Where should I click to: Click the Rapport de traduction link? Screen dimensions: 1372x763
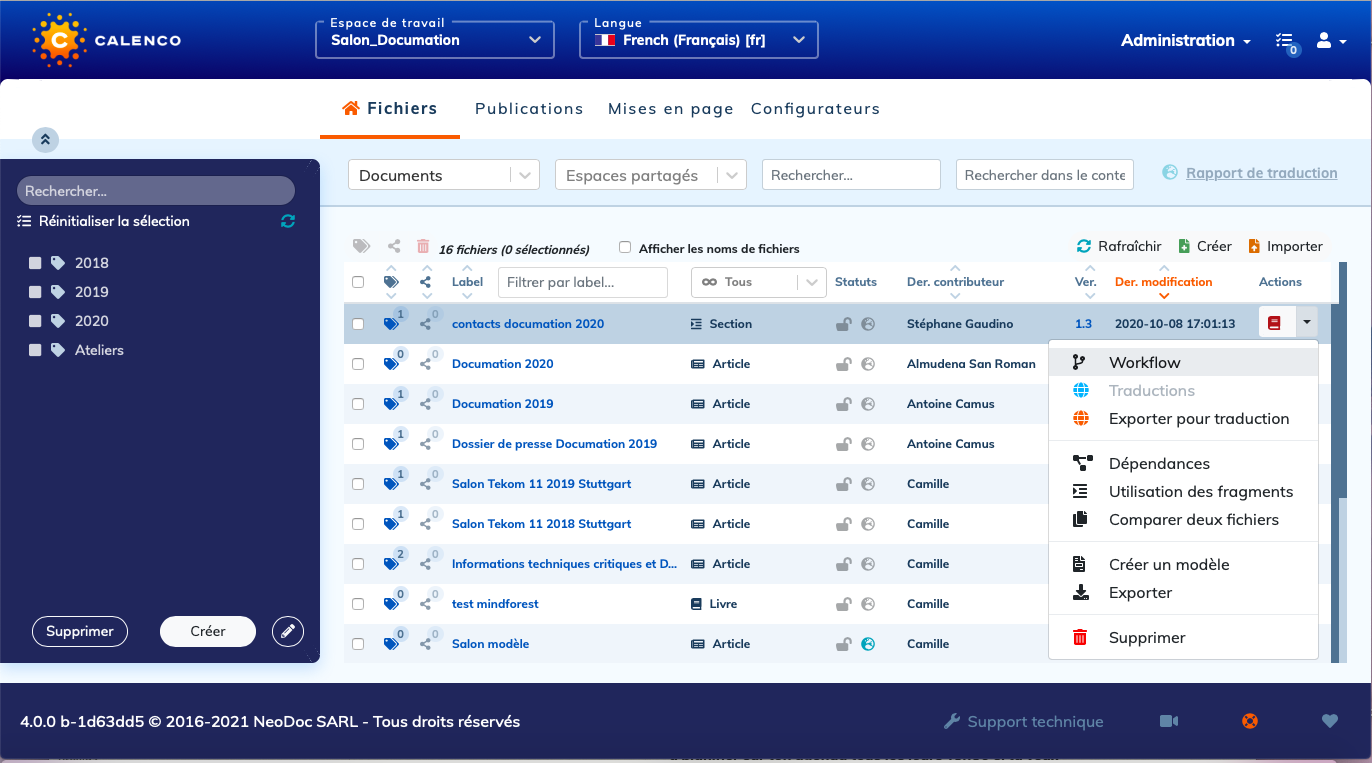(x=1261, y=173)
